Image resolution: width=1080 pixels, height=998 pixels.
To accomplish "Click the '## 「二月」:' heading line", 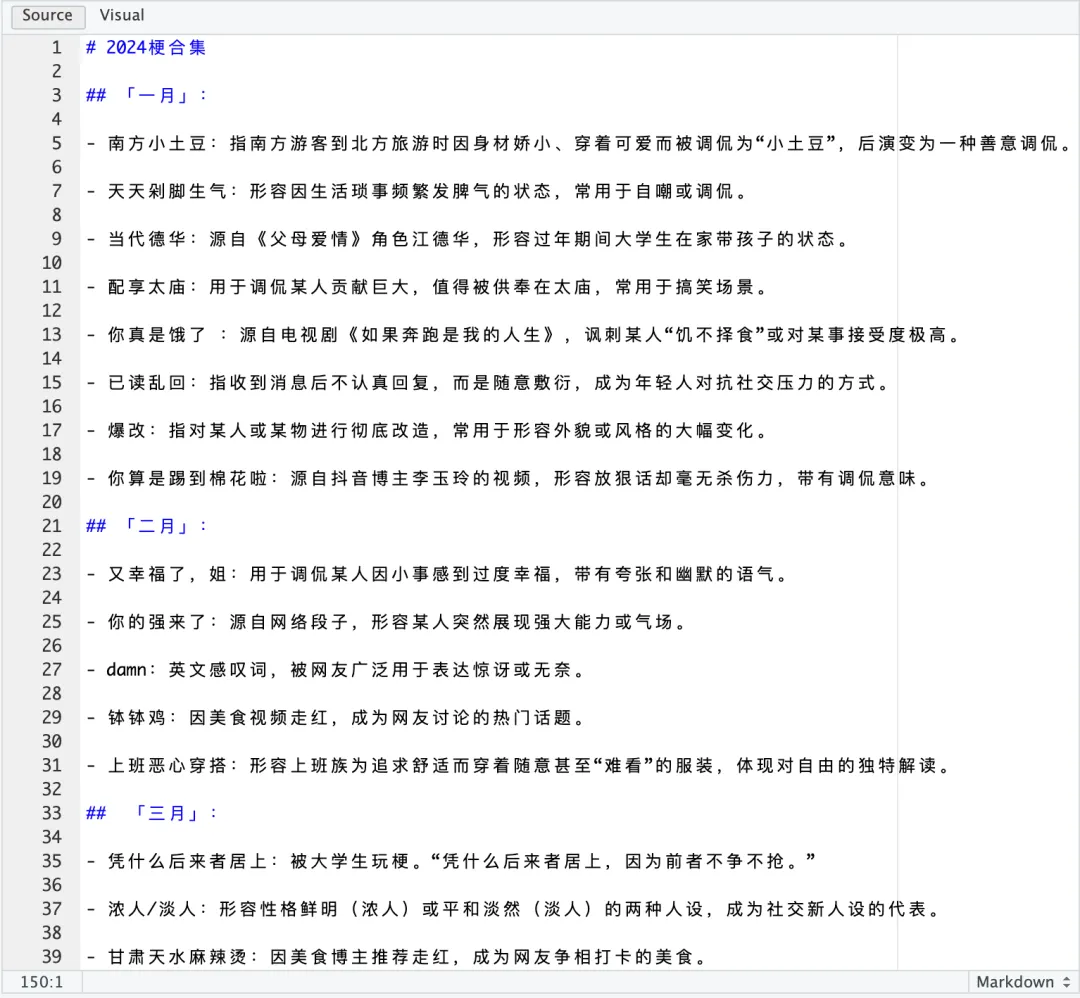I will click(146, 526).
